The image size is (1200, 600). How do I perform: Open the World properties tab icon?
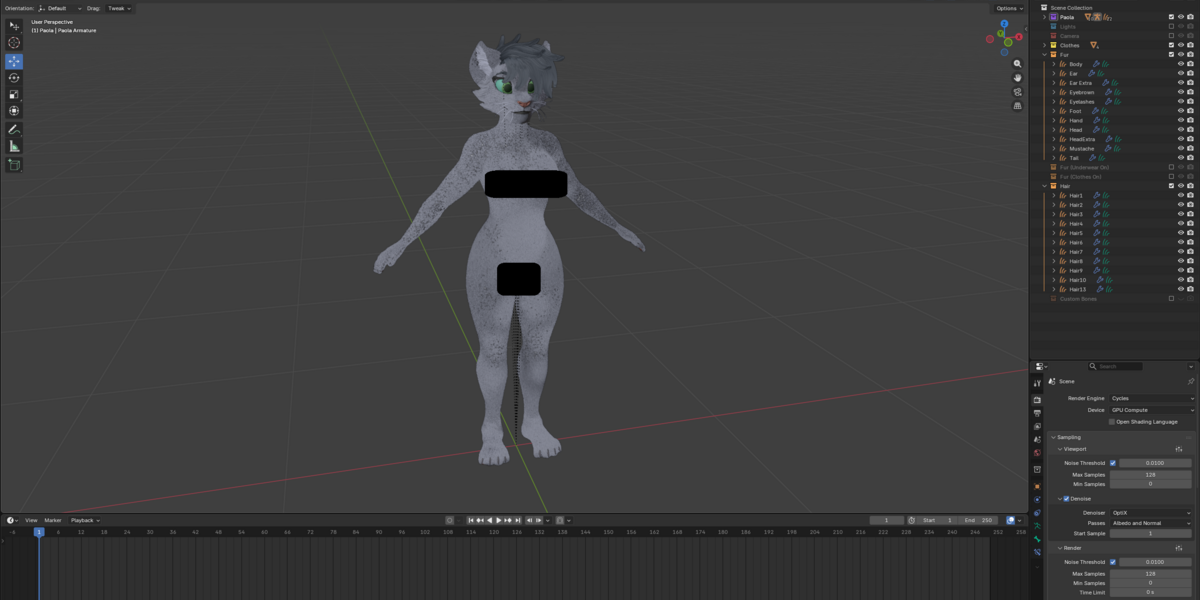point(1037,454)
